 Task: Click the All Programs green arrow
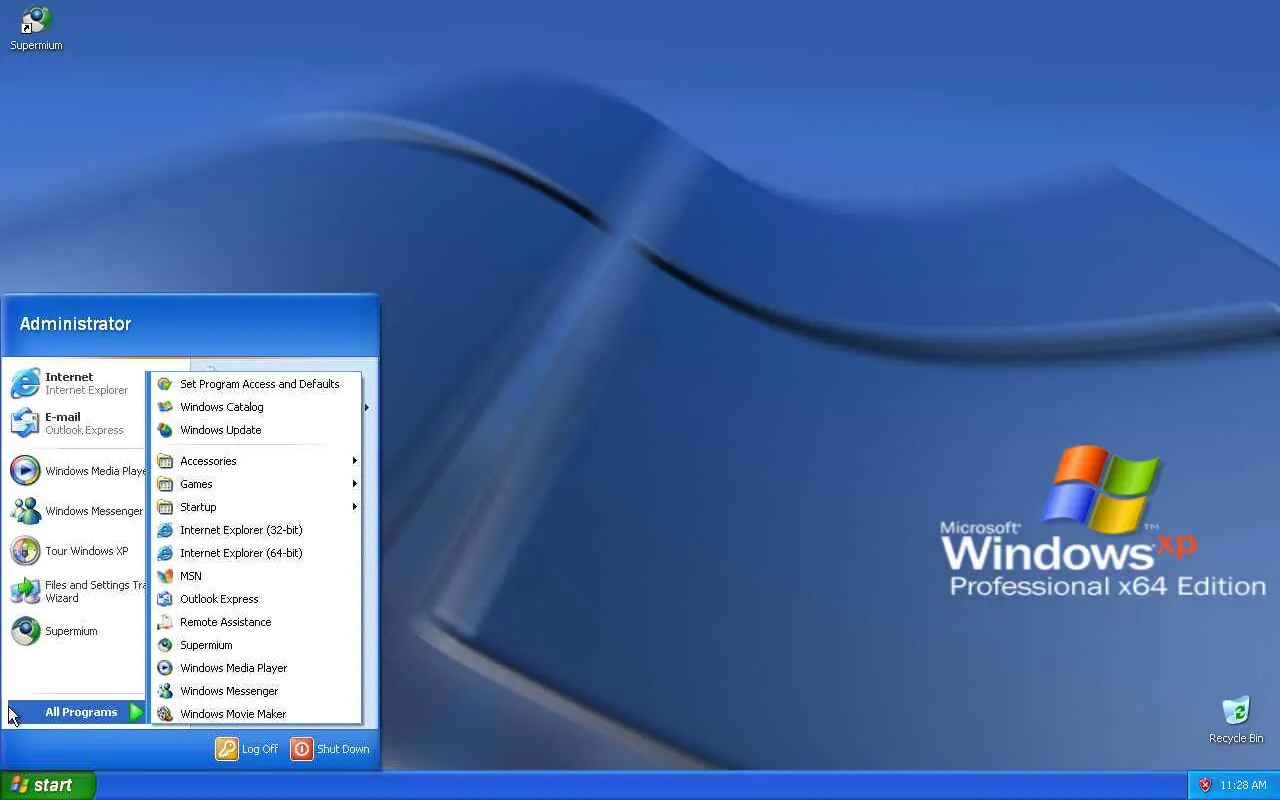(x=137, y=712)
